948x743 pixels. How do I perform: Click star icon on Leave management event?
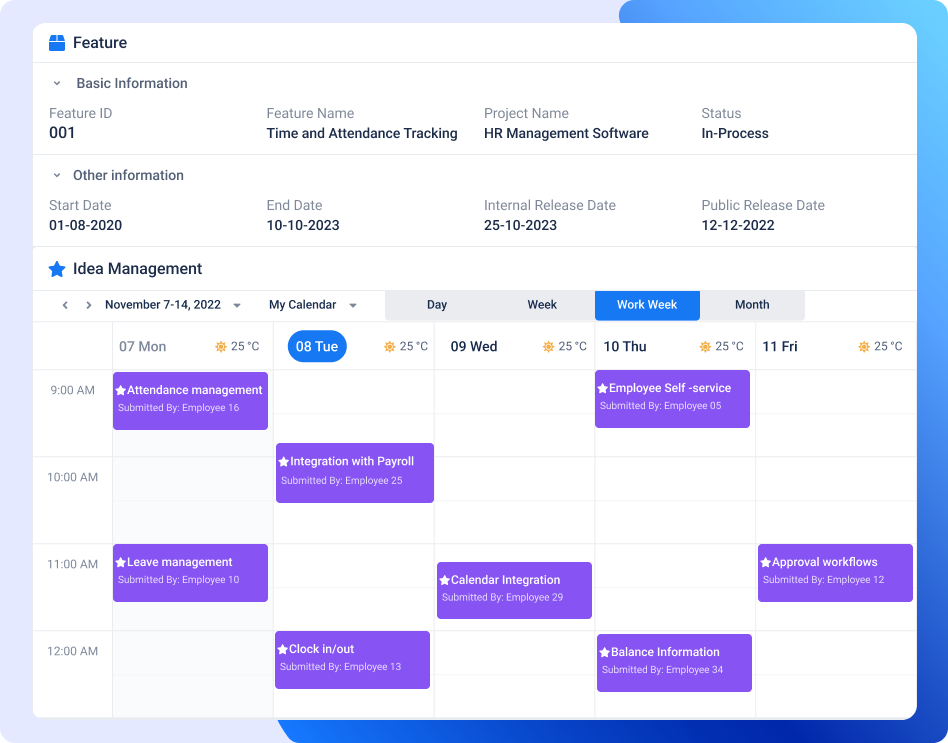point(120,563)
